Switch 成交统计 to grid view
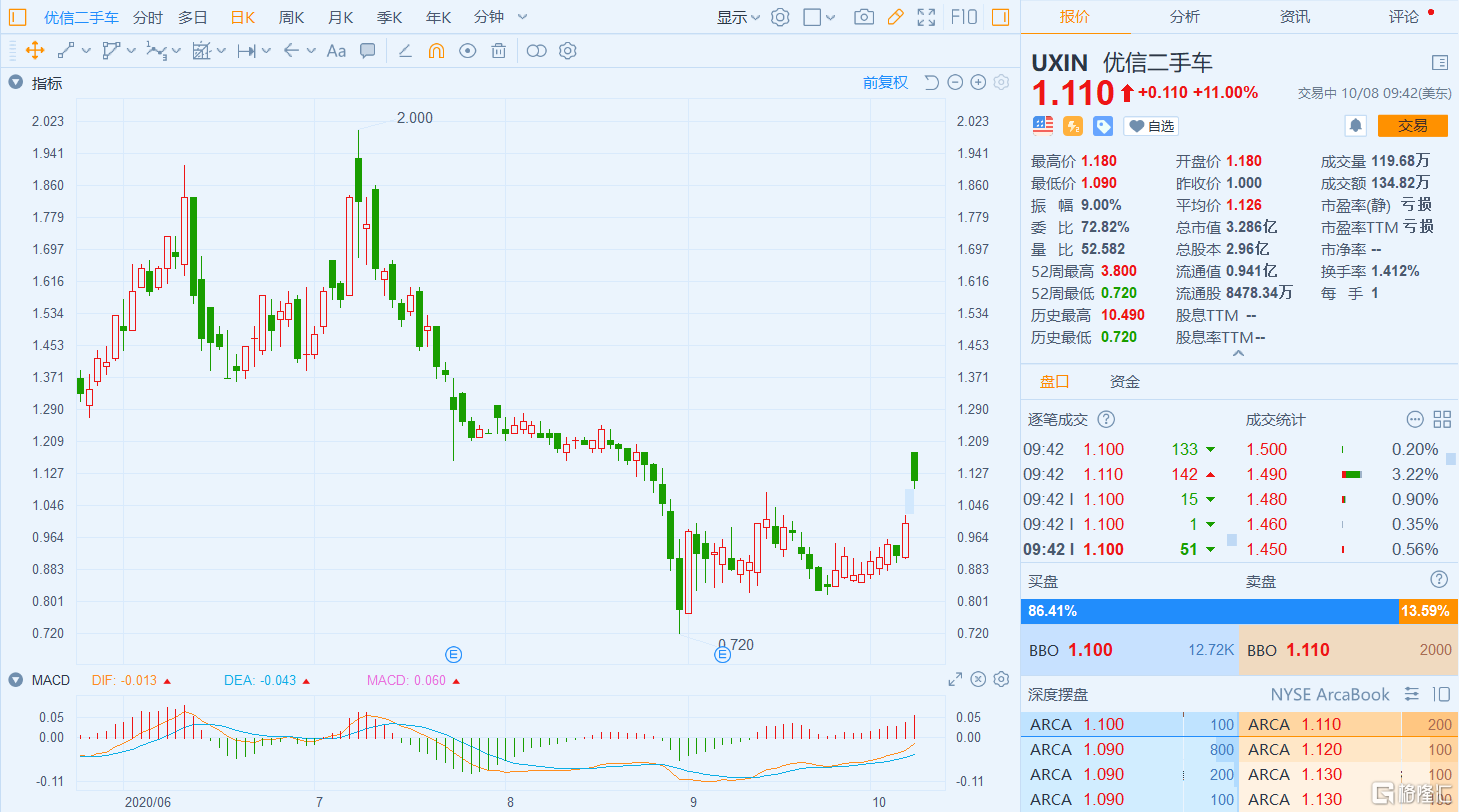Viewport: 1459px width, 812px height. pos(1442,420)
